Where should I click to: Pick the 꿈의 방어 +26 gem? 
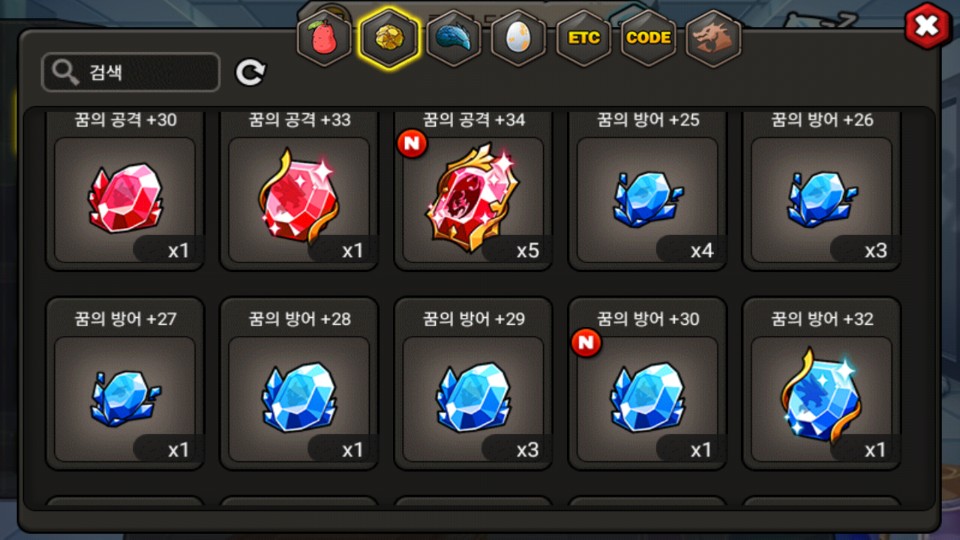(821, 190)
